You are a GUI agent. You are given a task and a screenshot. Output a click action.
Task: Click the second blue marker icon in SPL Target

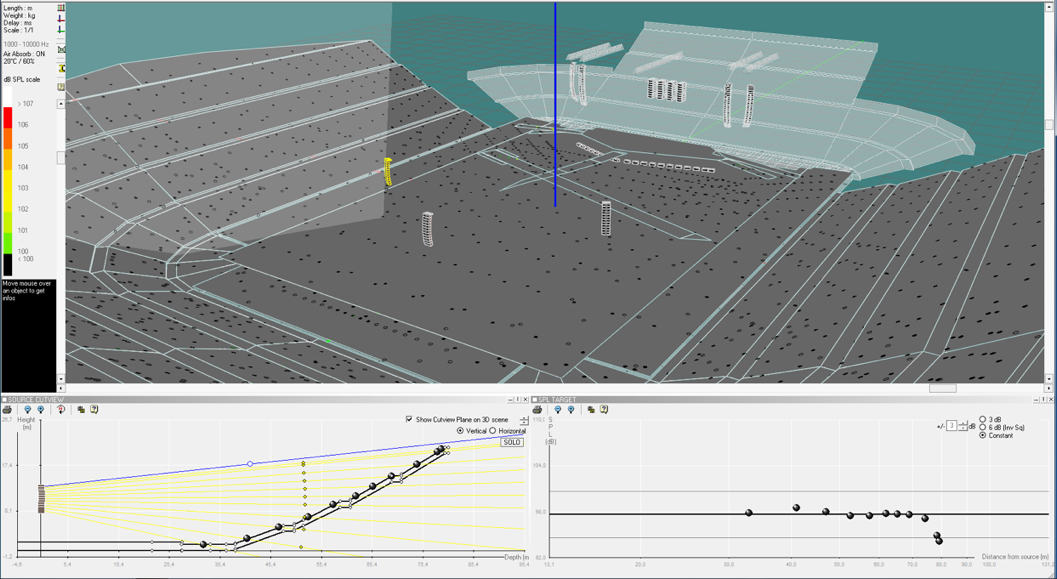(571, 409)
